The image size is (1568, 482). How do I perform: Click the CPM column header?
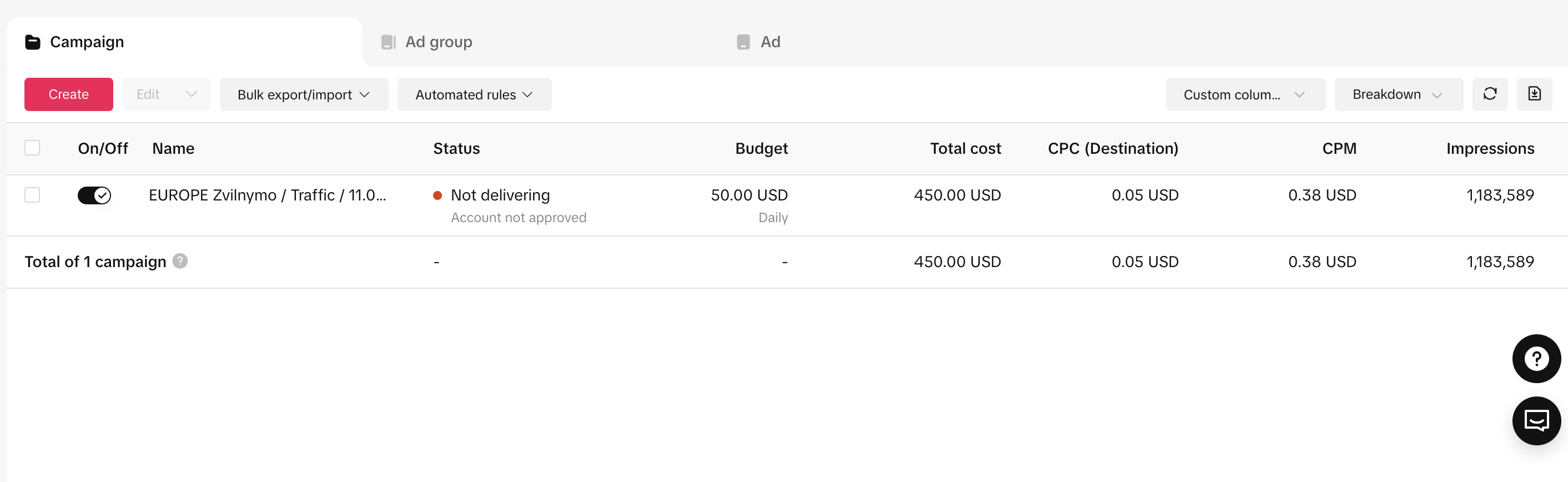(x=1339, y=148)
